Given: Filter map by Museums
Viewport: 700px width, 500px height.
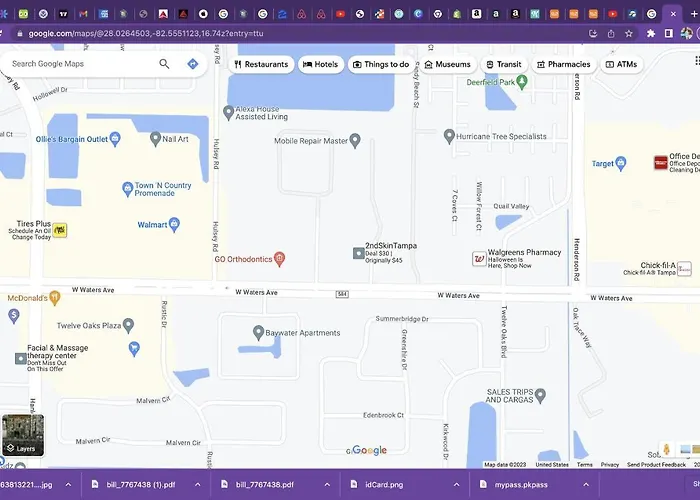Looking at the screenshot, I should (x=448, y=64).
